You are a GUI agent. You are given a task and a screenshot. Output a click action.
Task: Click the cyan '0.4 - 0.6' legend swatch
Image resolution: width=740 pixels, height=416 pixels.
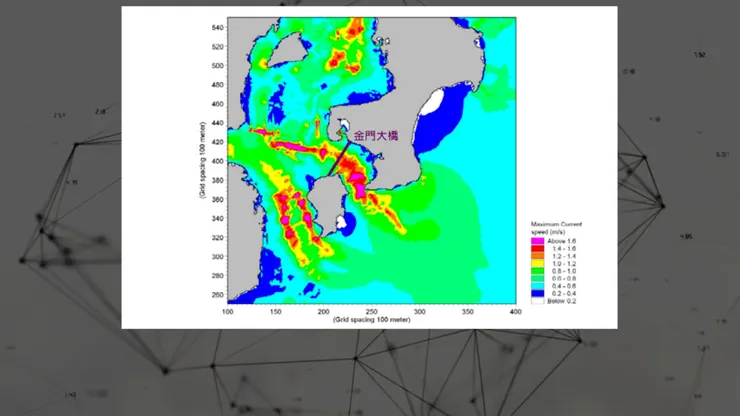[537, 286]
